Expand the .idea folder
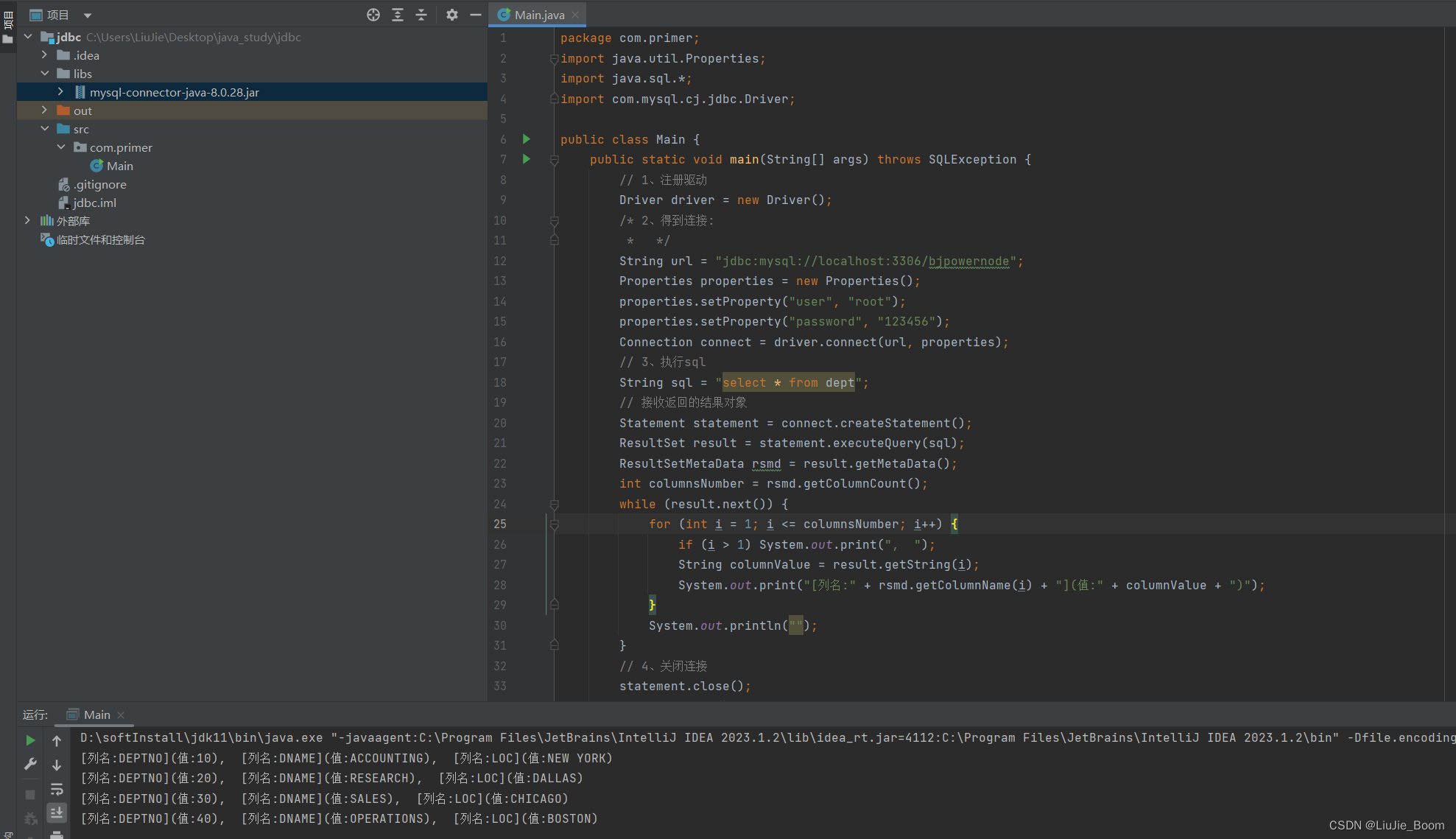This screenshot has width=1456, height=839. pyautogui.click(x=44, y=55)
